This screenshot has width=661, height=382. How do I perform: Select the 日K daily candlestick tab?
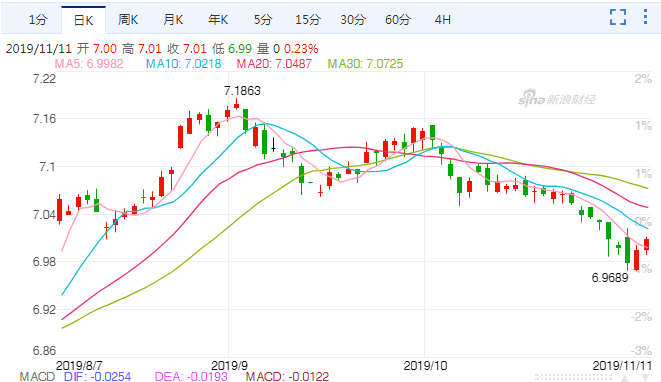83,20
